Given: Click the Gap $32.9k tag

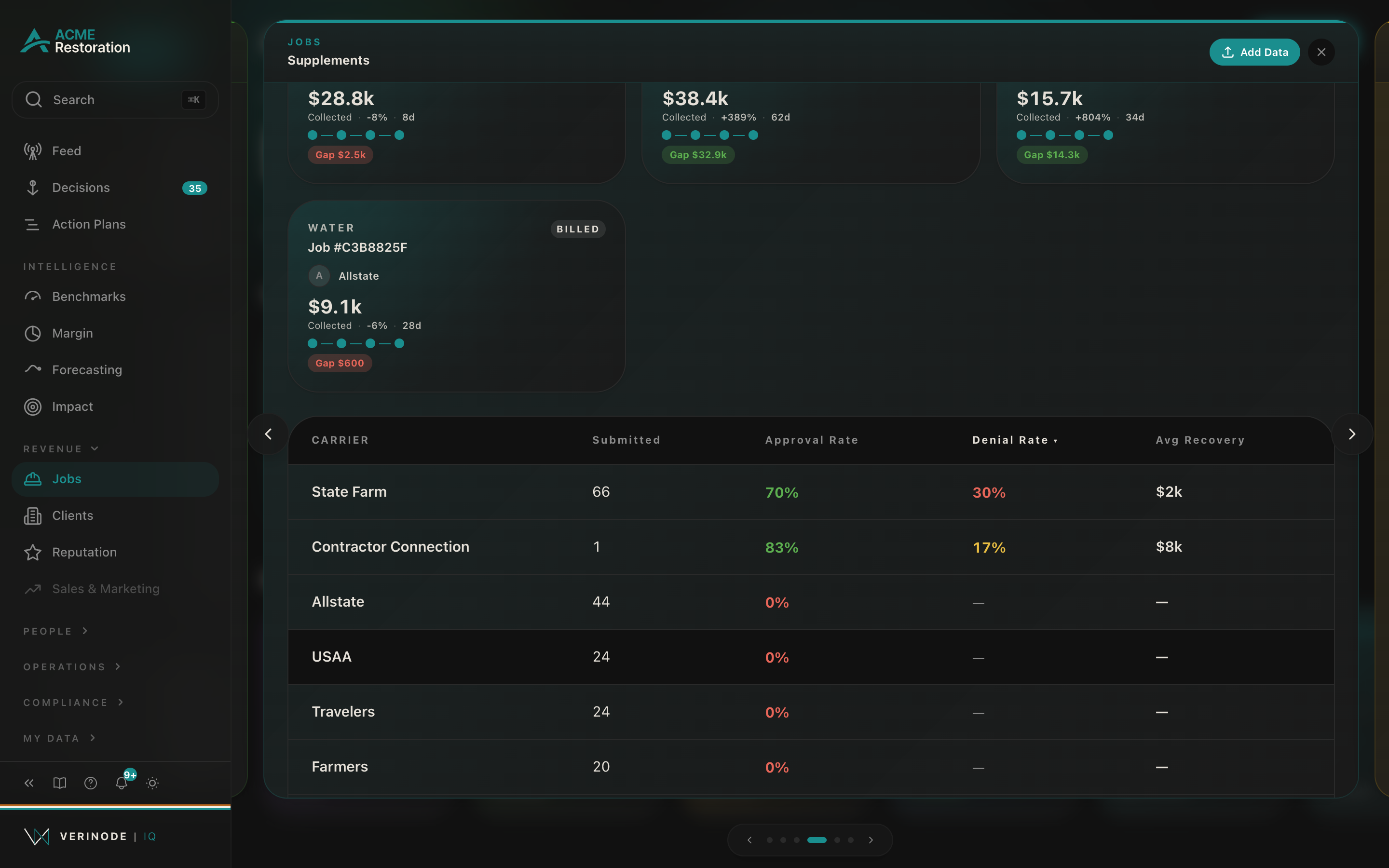Looking at the screenshot, I should (x=698, y=155).
